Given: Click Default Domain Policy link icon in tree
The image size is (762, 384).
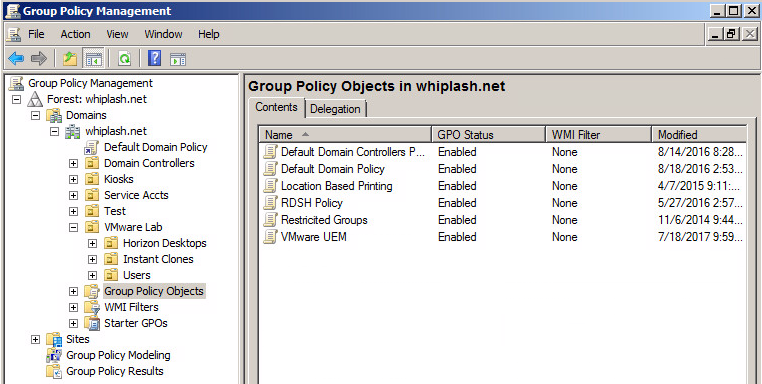Looking at the screenshot, I should 91,147.
